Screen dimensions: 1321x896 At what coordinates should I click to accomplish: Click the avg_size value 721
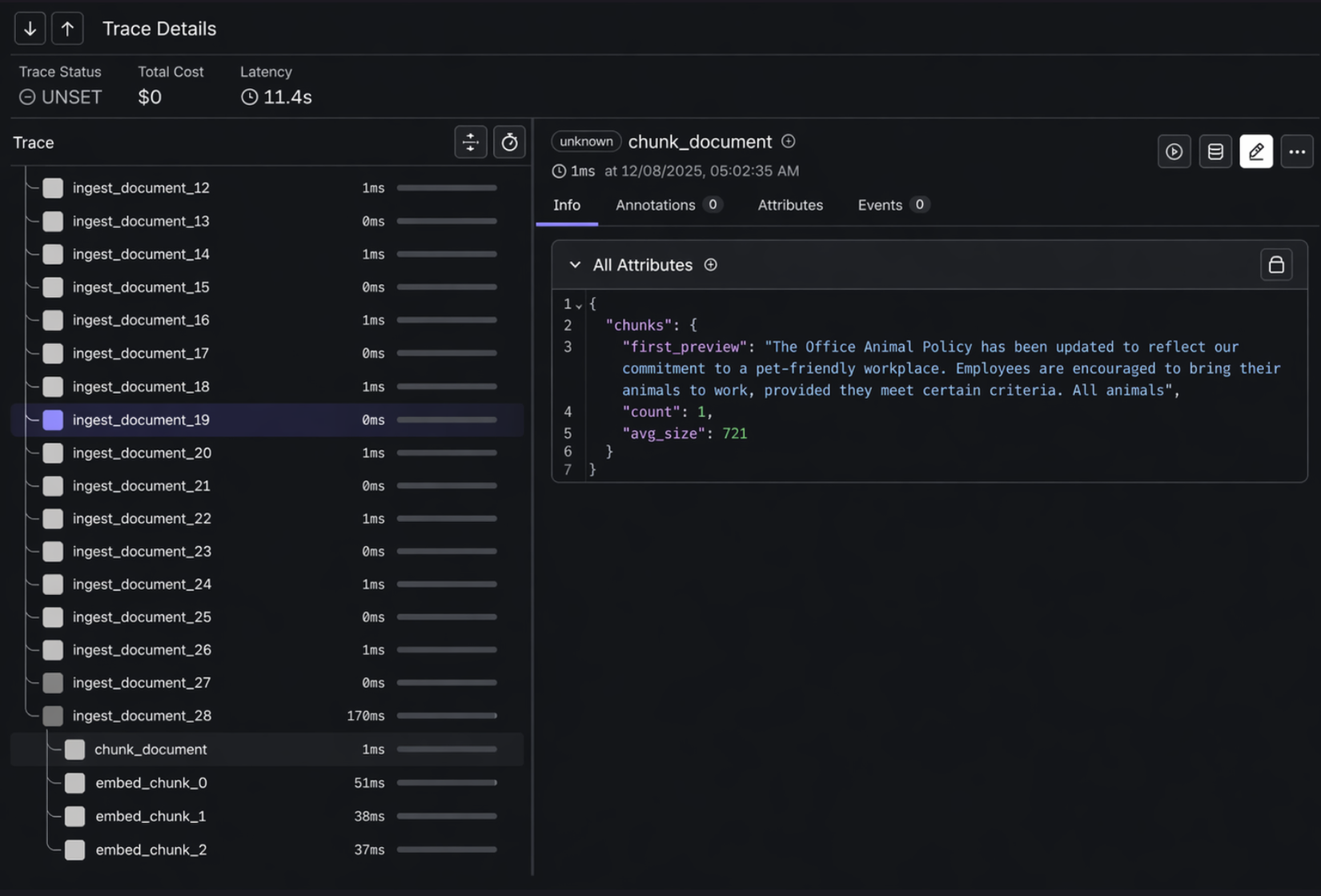click(734, 433)
